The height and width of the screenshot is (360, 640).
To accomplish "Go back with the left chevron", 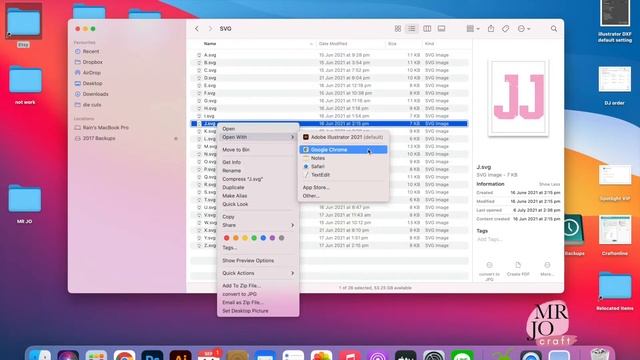I will click(197, 29).
